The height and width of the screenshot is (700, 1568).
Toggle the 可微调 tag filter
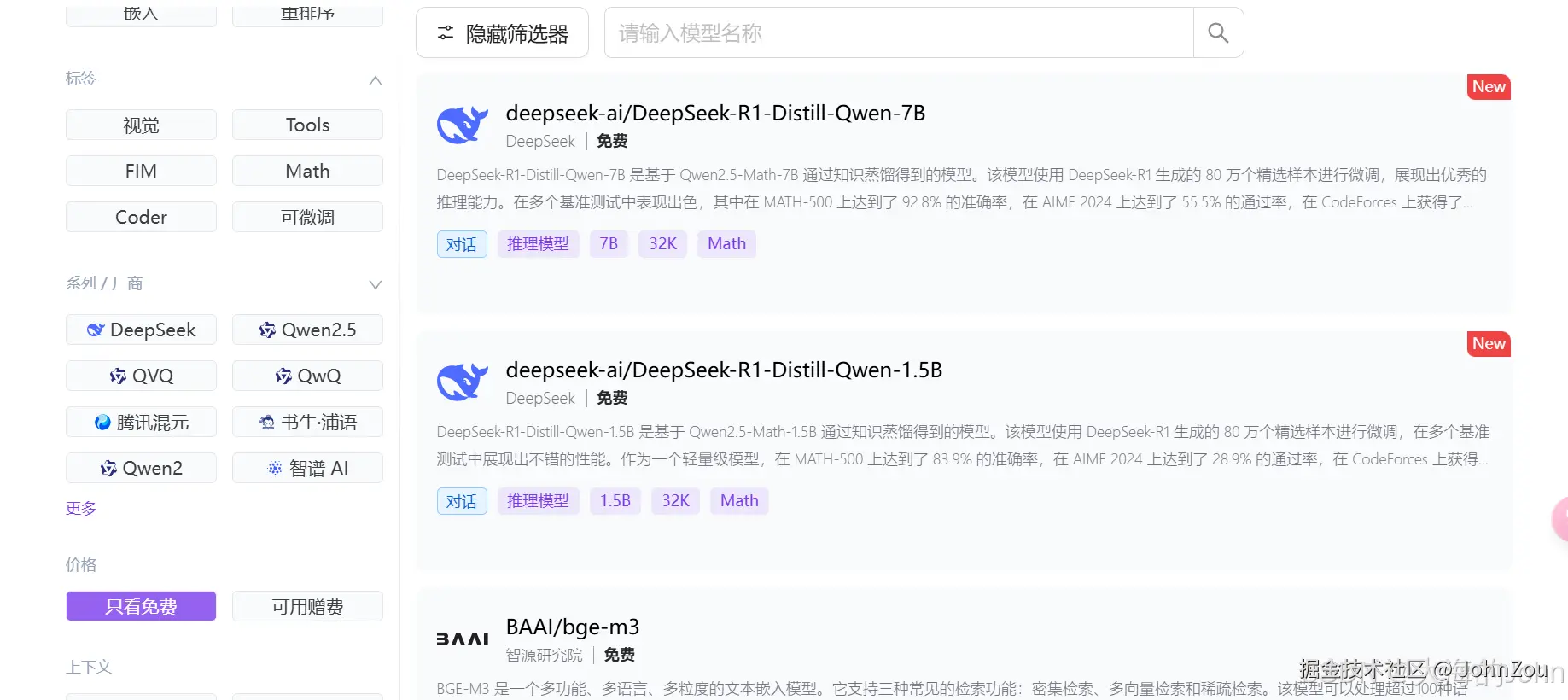307,217
